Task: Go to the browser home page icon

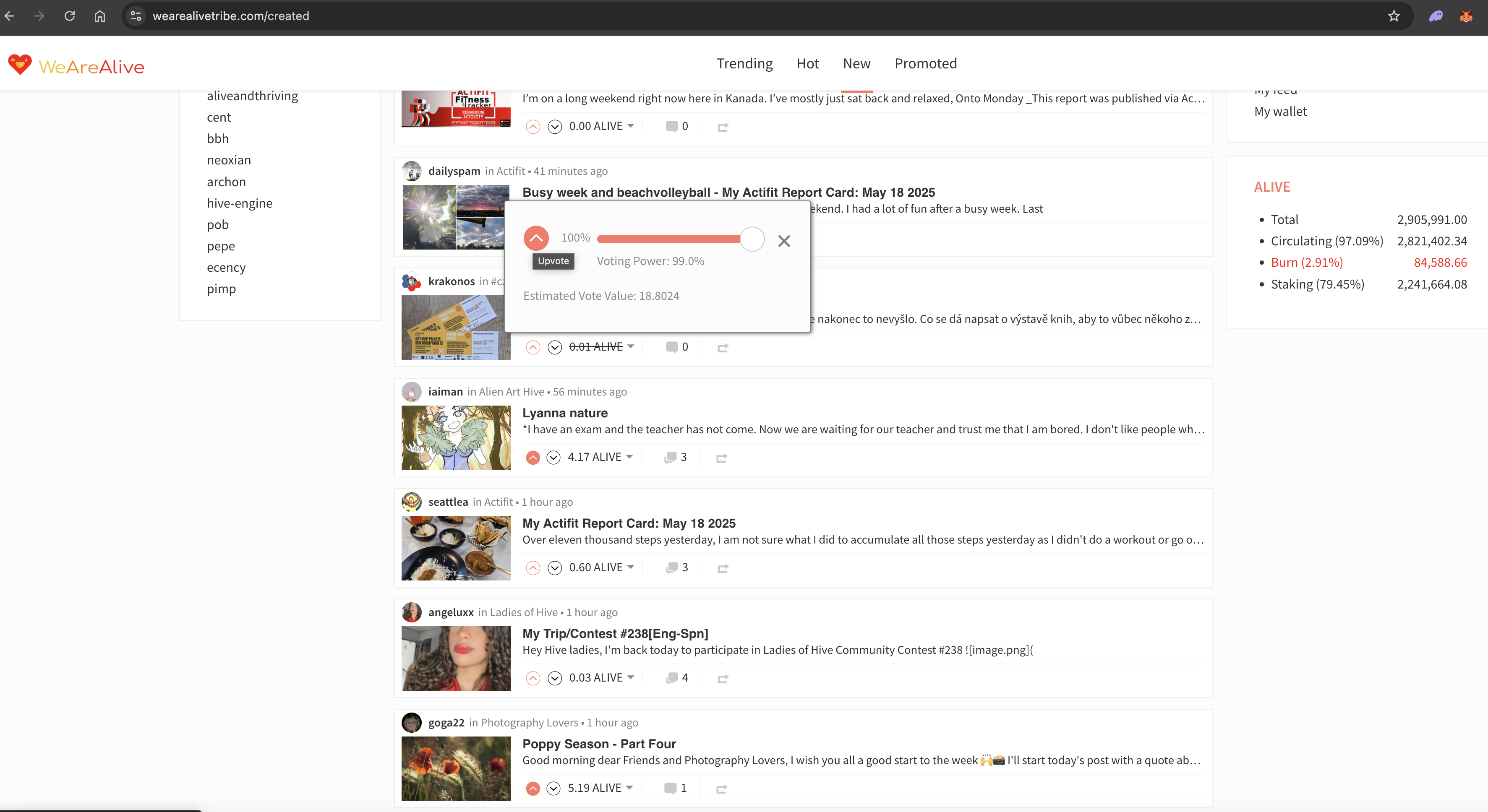Action: (x=100, y=16)
